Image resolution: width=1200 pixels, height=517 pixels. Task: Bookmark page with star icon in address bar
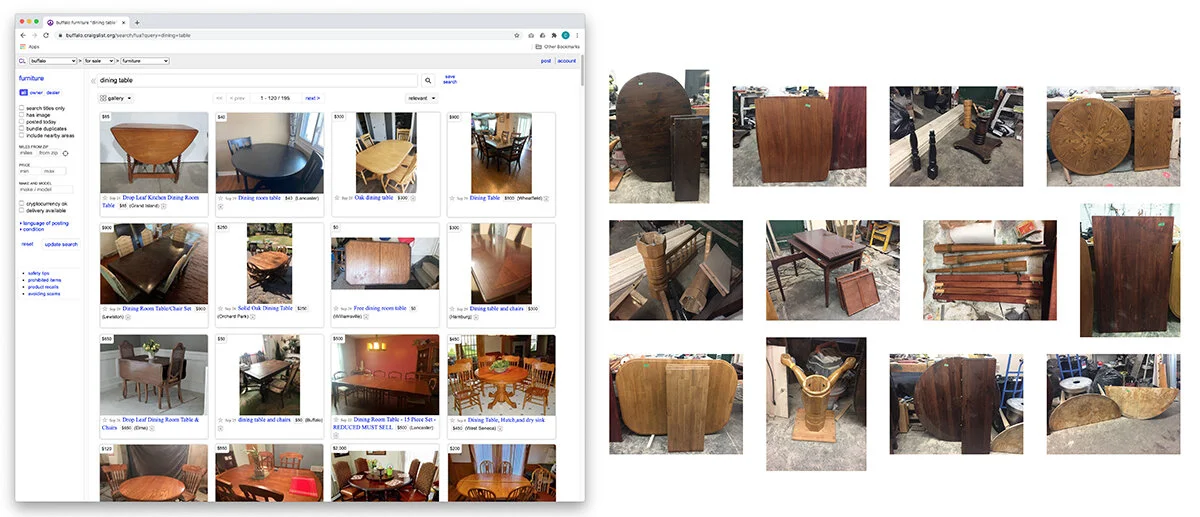518,35
